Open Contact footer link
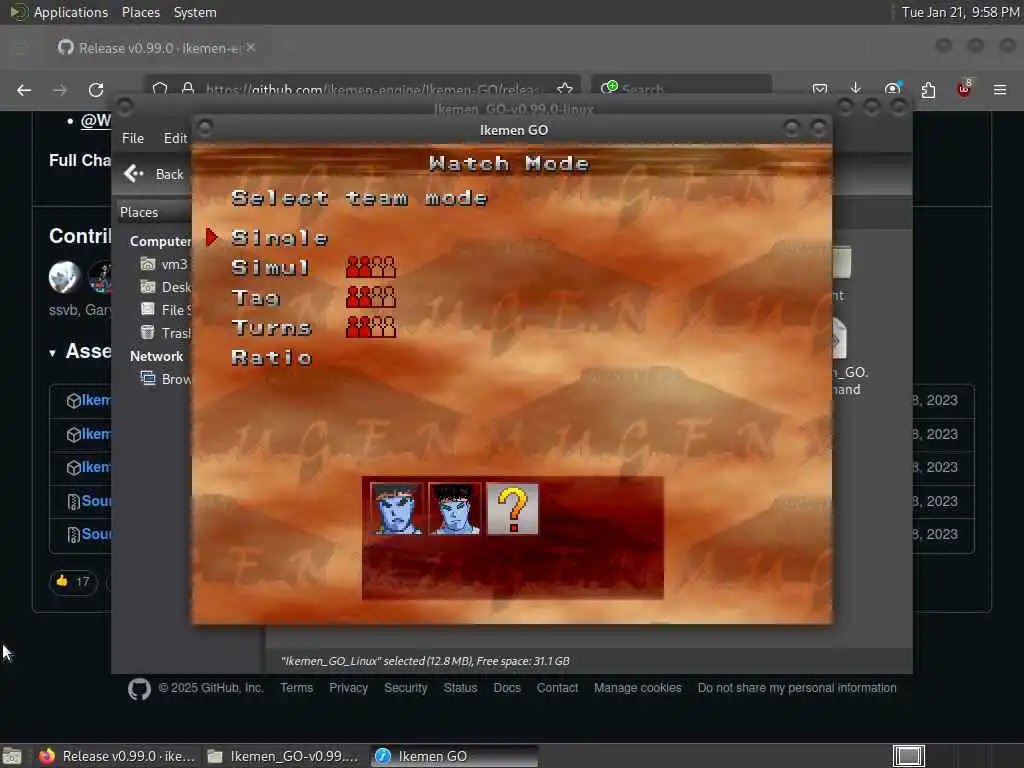Image resolution: width=1024 pixels, height=768 pixels. point(557,688)
